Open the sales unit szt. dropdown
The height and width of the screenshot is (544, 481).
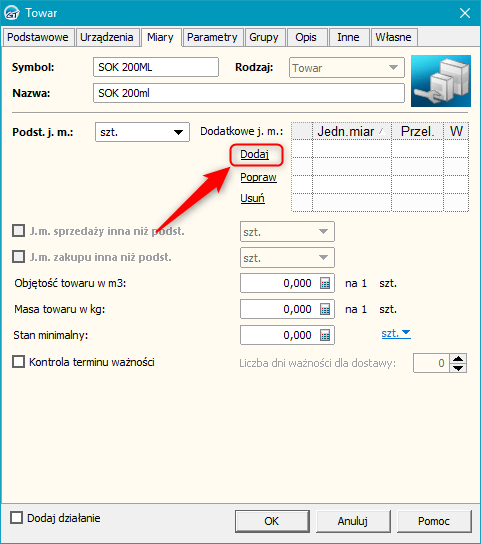[287, 232]
